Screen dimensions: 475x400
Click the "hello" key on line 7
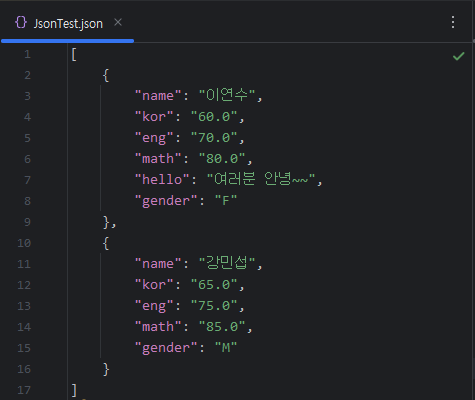click(x=162, y=180)
